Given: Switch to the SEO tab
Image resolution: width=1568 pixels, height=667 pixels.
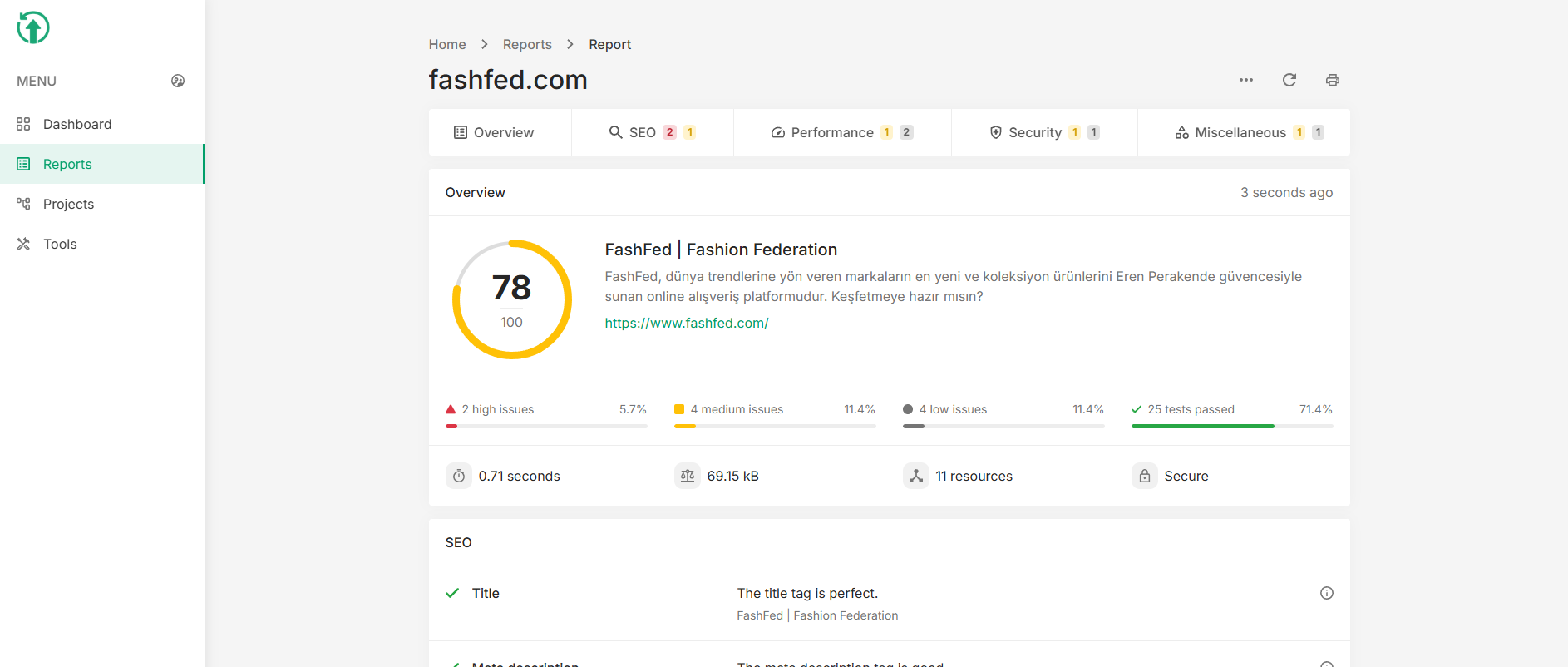Looking at the screenshot, I should tap(653, 132).
